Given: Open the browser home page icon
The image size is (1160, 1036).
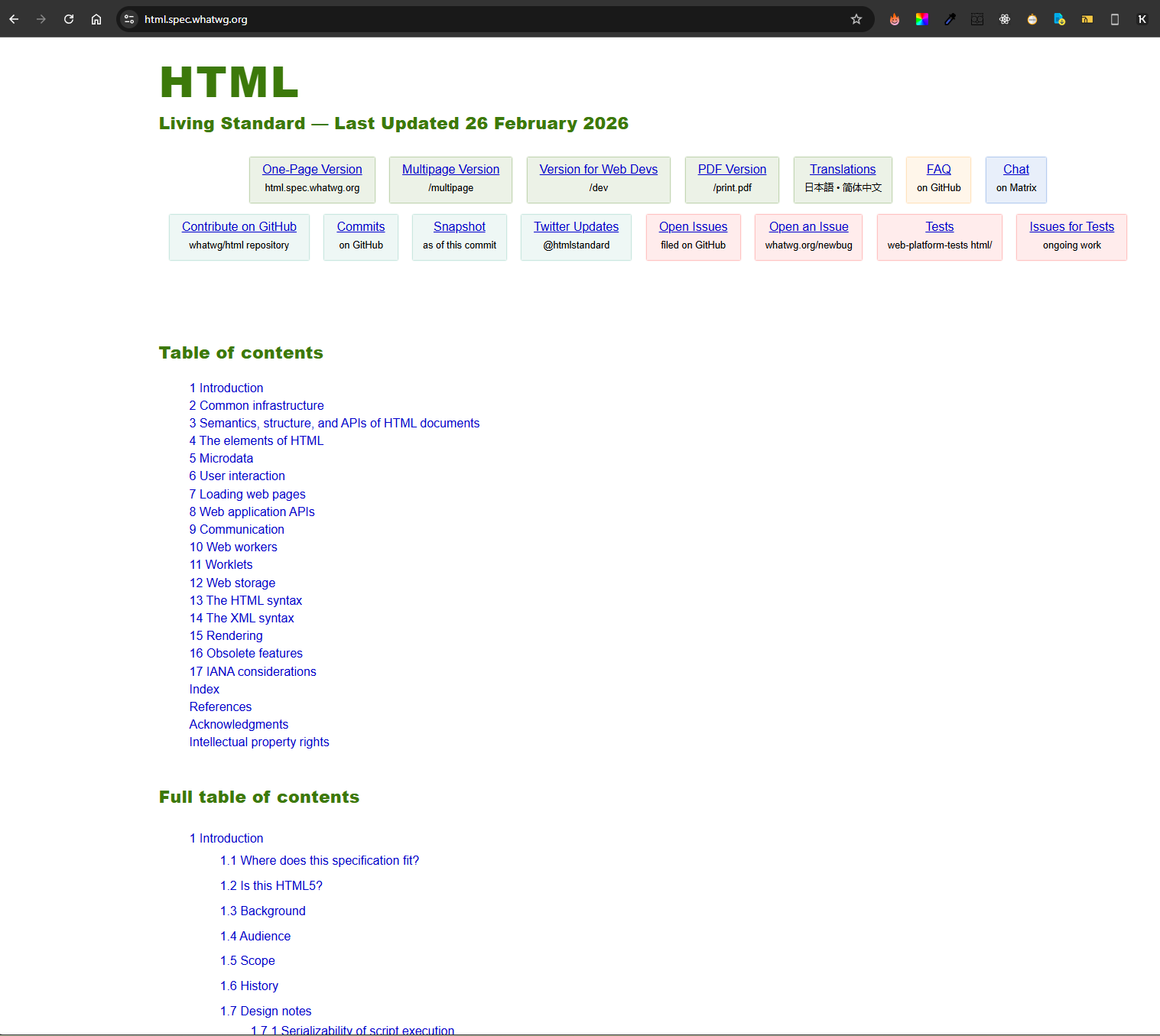Looking at the screenshot, I should point(96,19).
